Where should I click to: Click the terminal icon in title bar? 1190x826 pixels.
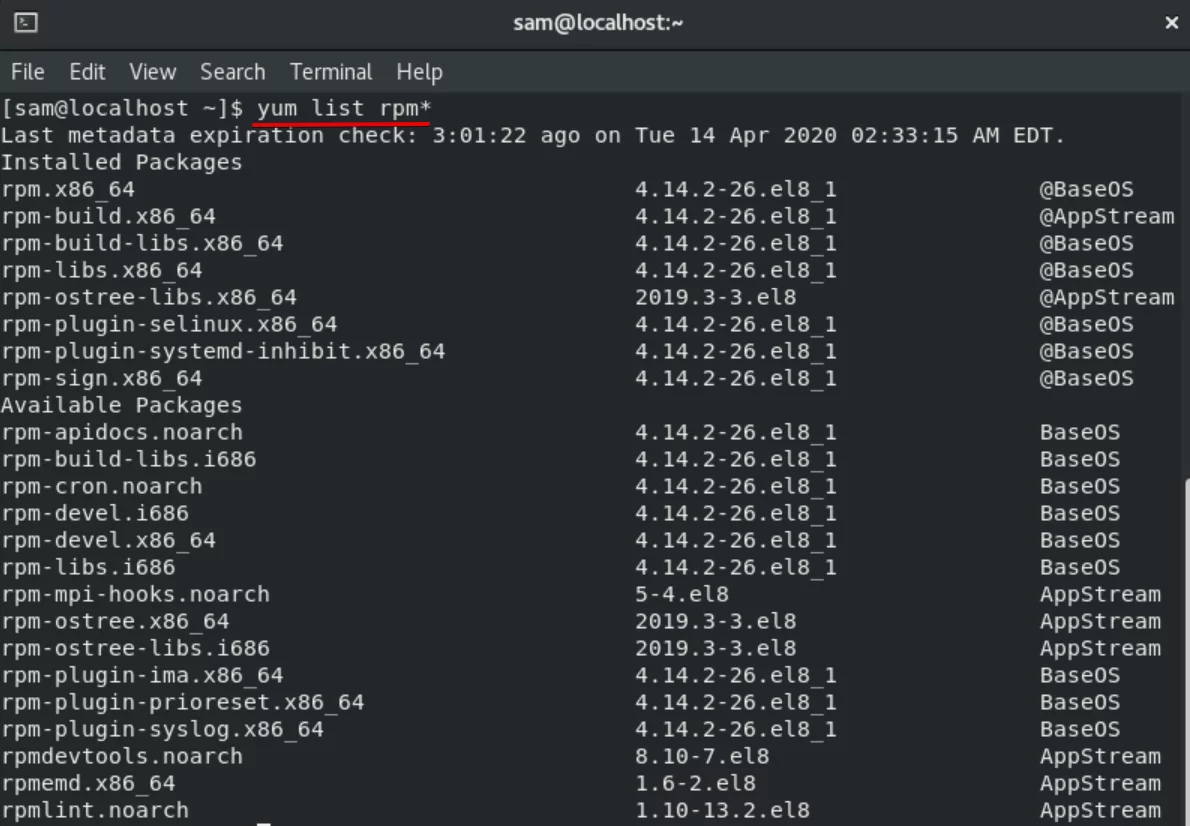click(26, 23)
